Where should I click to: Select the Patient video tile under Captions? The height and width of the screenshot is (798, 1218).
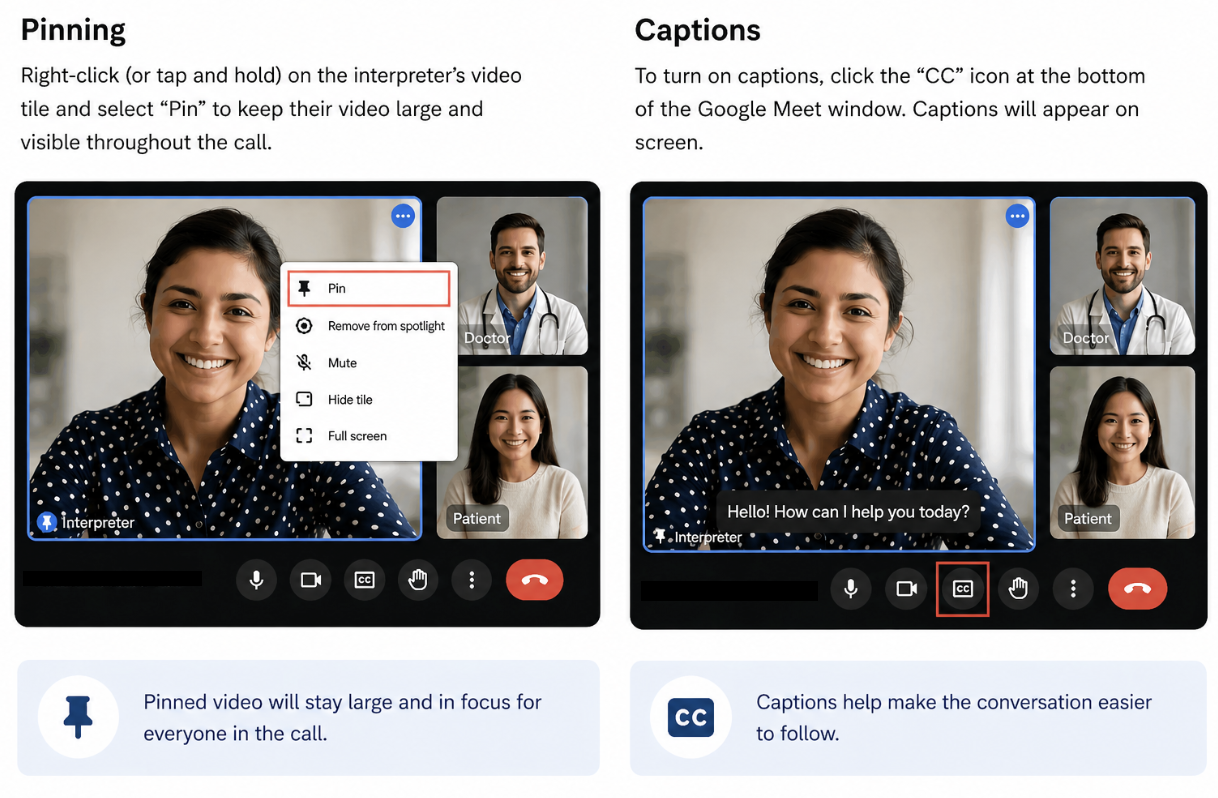coord(1122,452)
